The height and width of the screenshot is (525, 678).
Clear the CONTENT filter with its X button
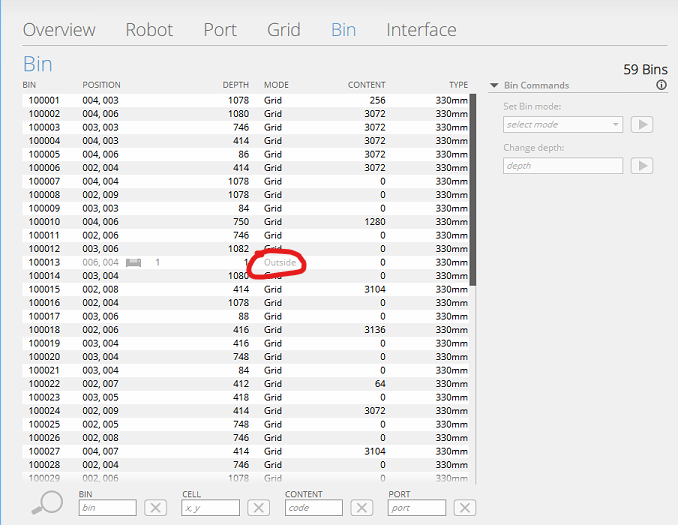pyautogui.click(x=361, y=508)
